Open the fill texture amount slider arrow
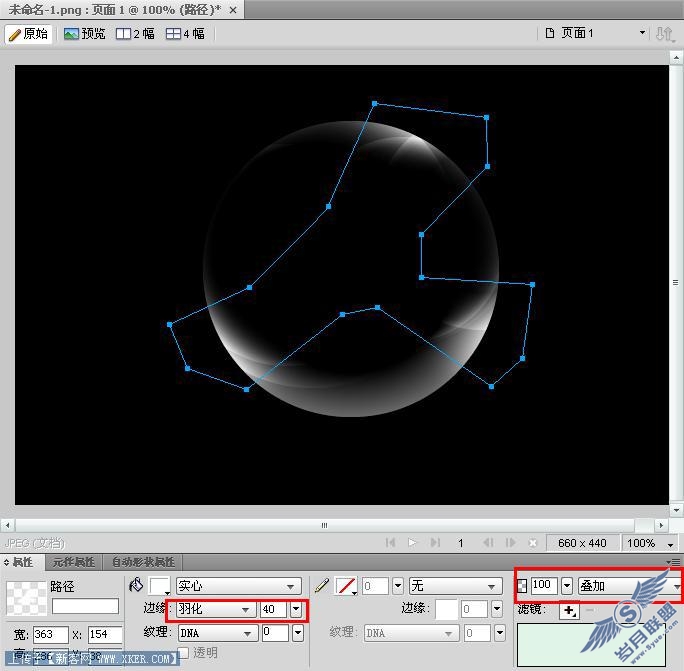Viewport: 684px width, 671px height. [x=298, y=633]
